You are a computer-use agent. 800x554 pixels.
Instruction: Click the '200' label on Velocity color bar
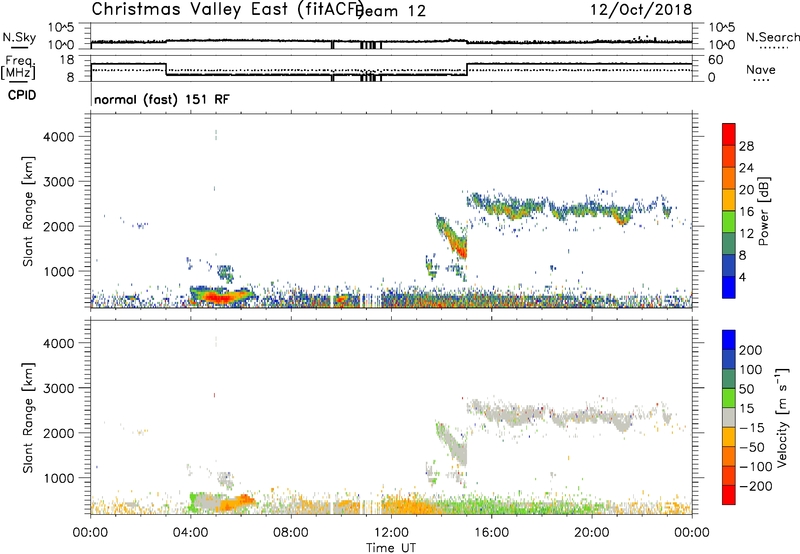pyautogui.click(x=751, y=350)
